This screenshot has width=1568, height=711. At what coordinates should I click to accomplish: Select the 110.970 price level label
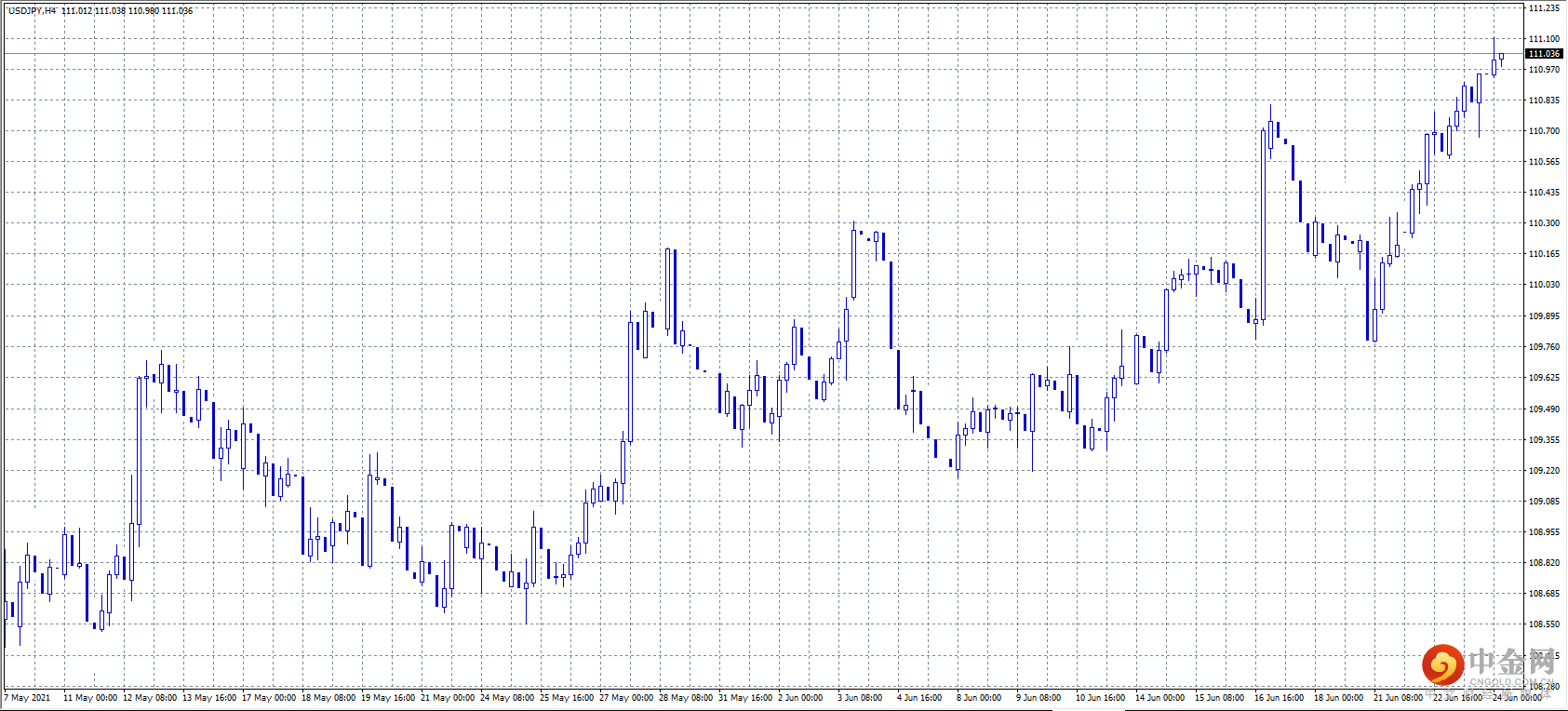point(1544,70)
